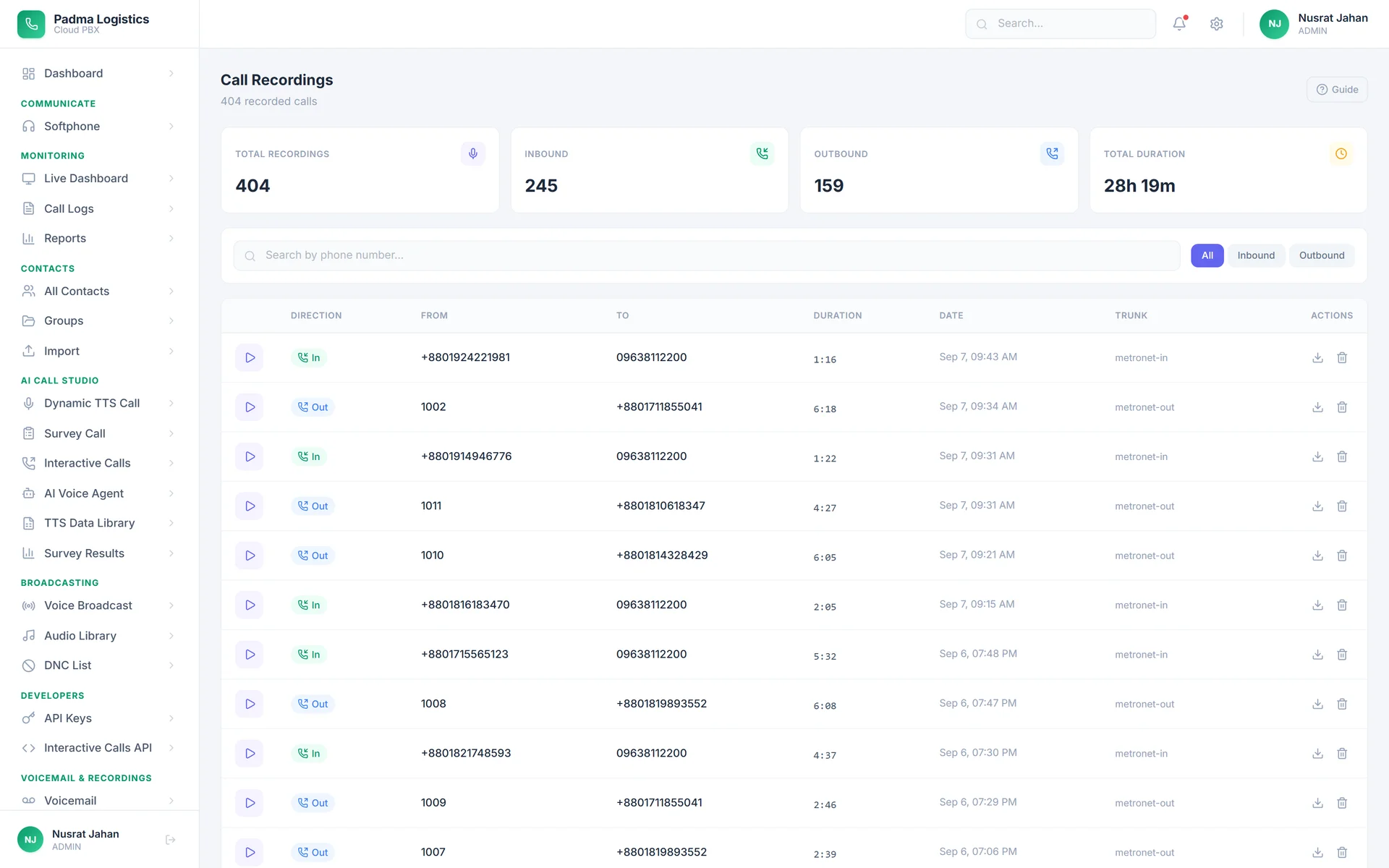The width and height of the screenshot is (1389, 868).
Task: Download the recording from +8801715565123
Action: tap(1317, 655)
